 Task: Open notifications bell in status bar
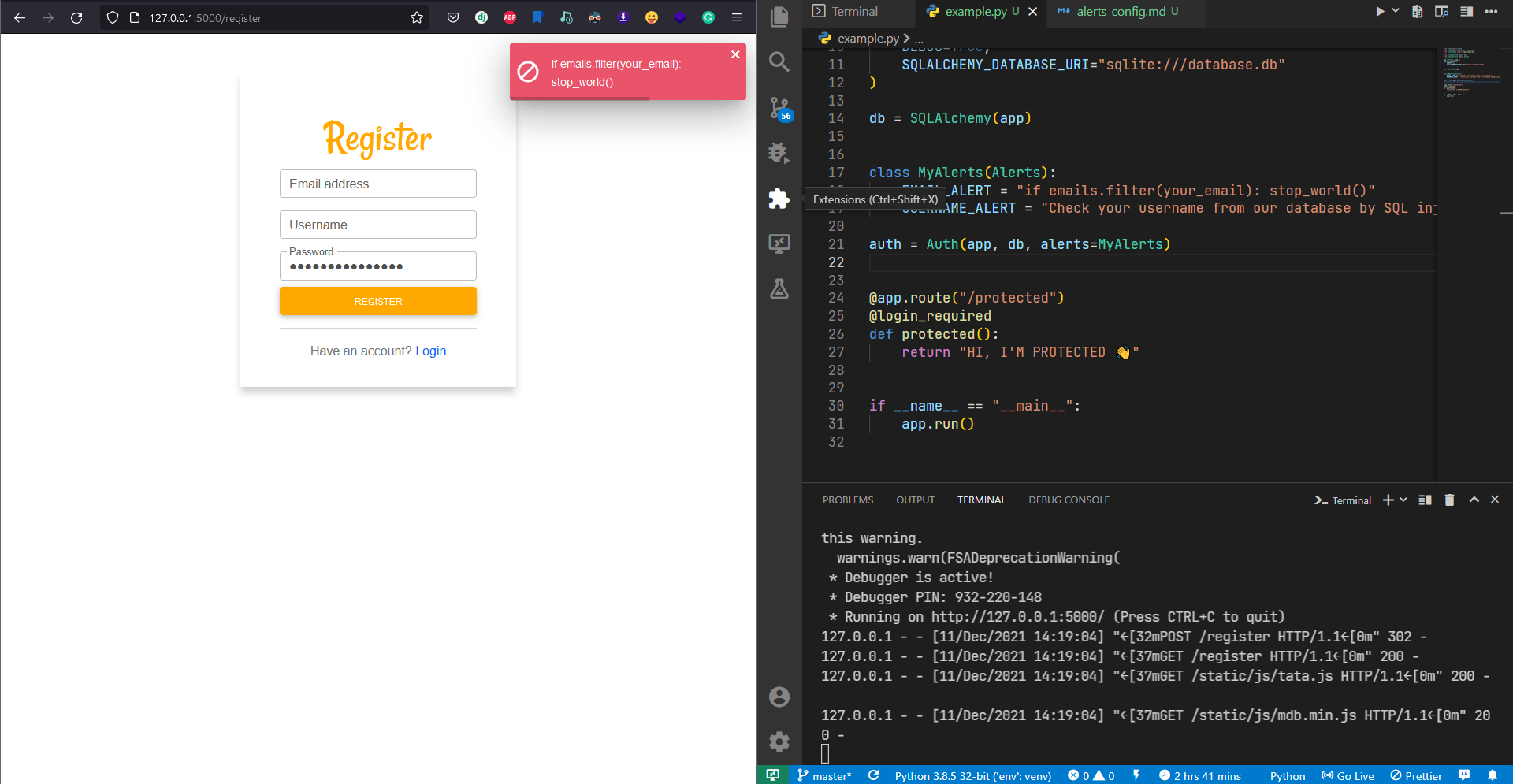click(x=1493, y=775)
